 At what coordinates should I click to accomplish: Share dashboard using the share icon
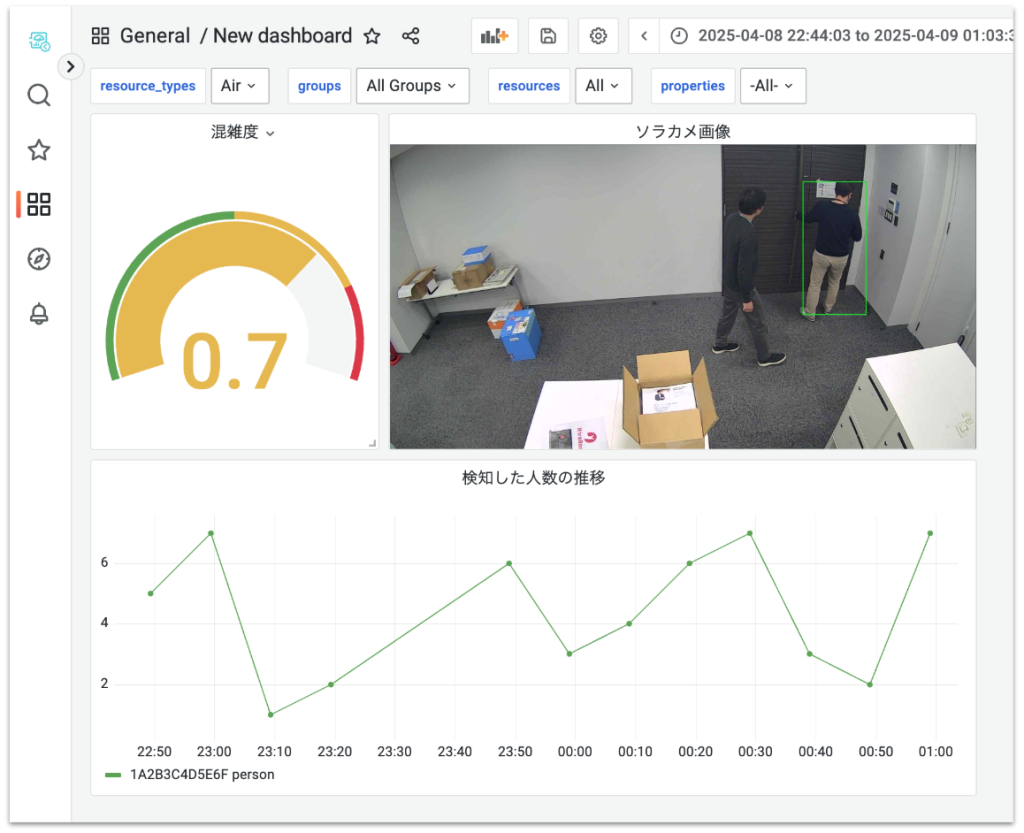point(410,36)
